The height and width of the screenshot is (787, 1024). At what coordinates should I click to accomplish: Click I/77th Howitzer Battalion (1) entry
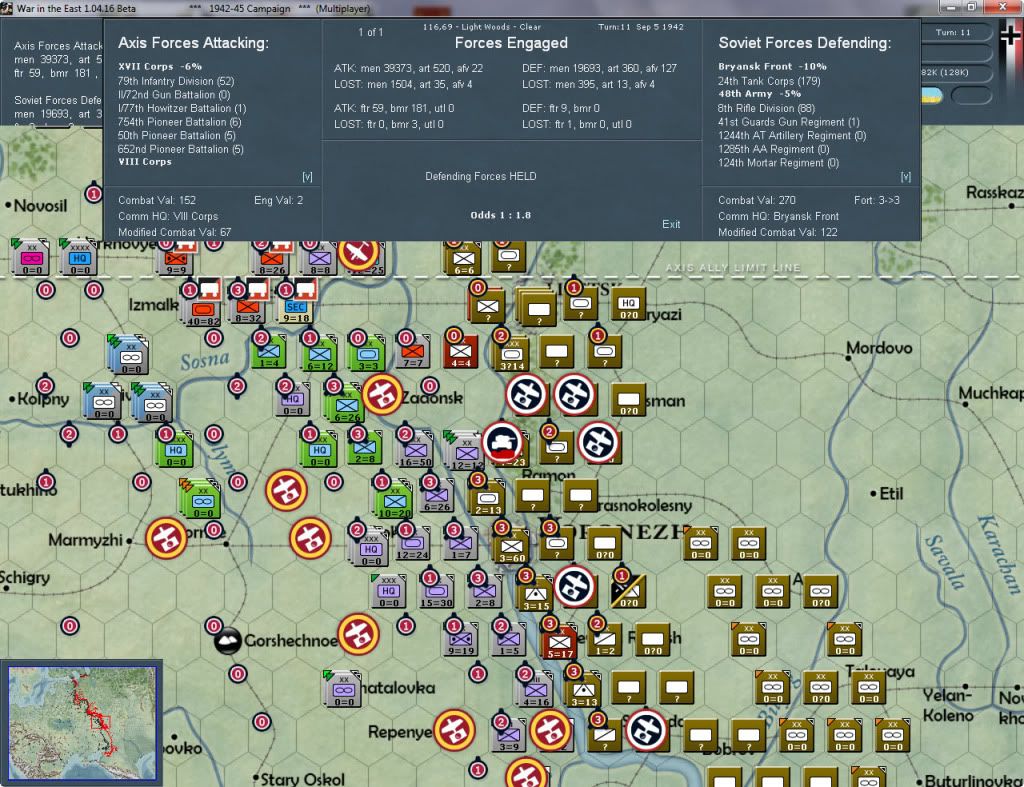[182, 108]
